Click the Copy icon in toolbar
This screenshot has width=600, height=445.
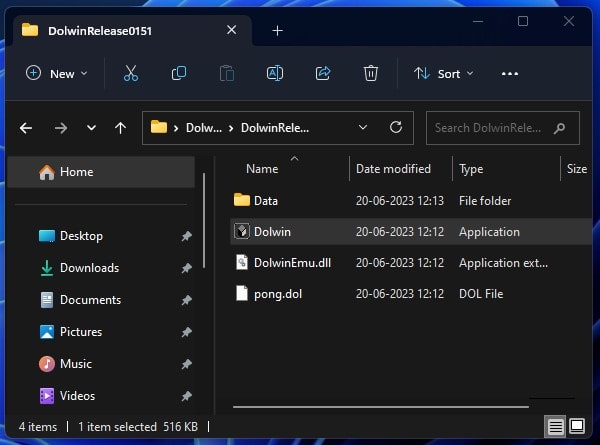pyautogui.click(x=179, y=73)
